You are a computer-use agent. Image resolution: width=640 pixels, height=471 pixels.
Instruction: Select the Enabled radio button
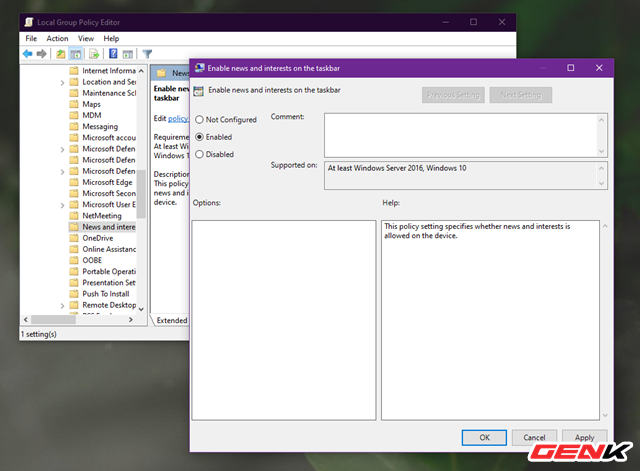pos(199,137)
